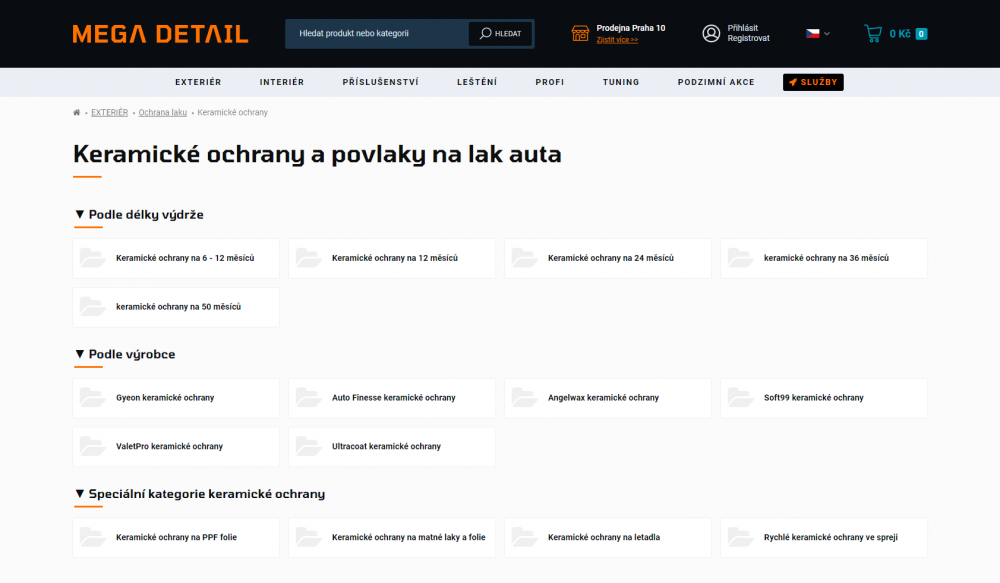
Task: Click the Registrovat link
Action: [749, 38]
